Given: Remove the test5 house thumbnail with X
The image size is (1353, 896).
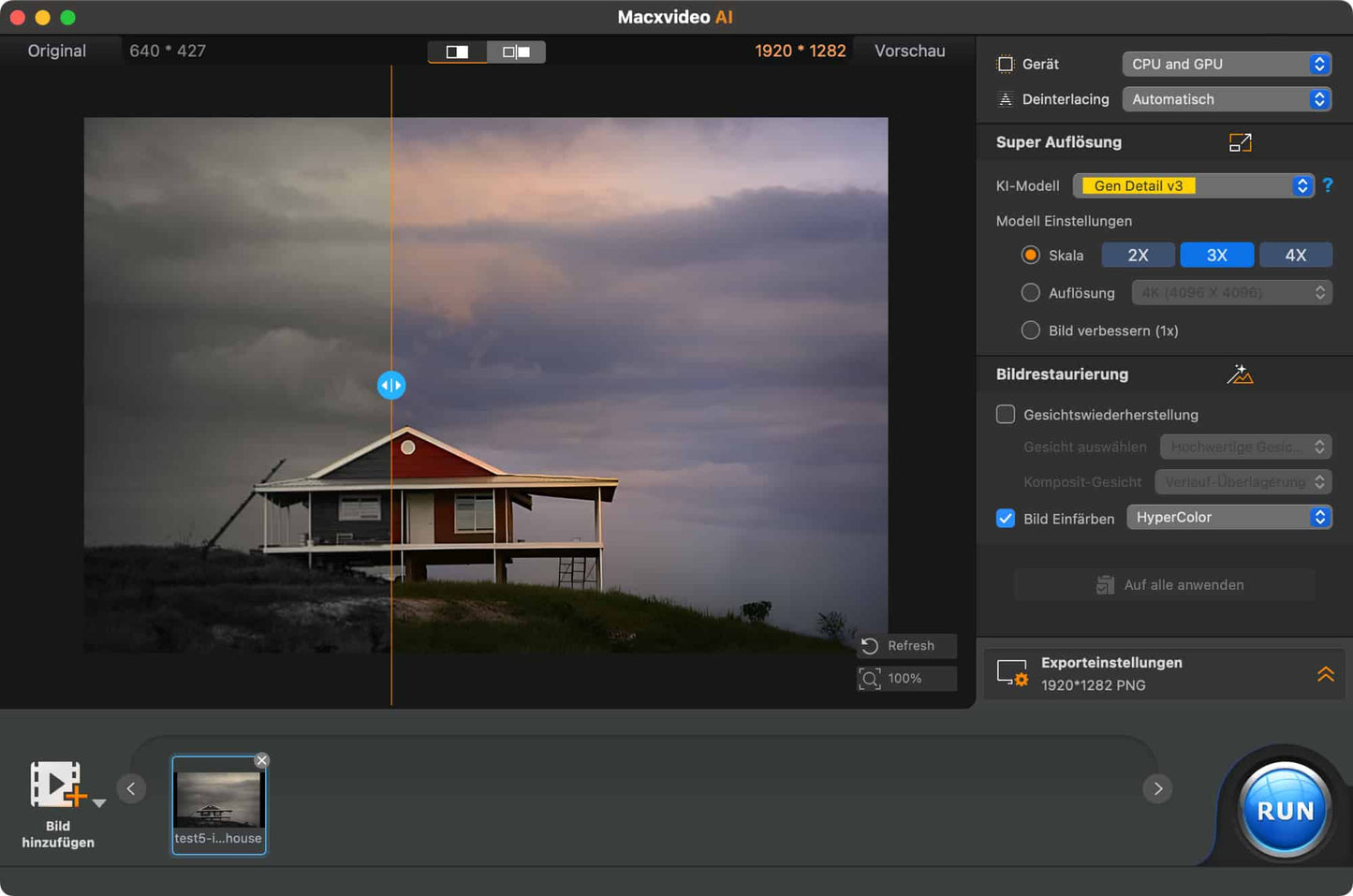Looking at the screenshot, I should tap(262, 760).
